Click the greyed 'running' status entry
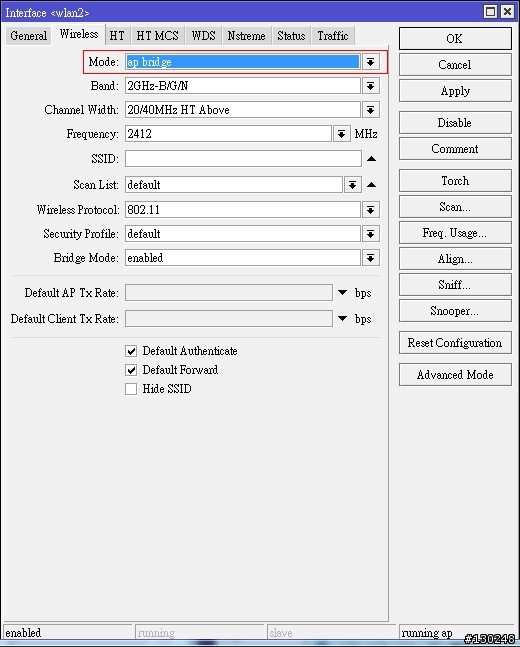Image resolution: width=520 pixels, height=647 pixels. click(156, 633)
